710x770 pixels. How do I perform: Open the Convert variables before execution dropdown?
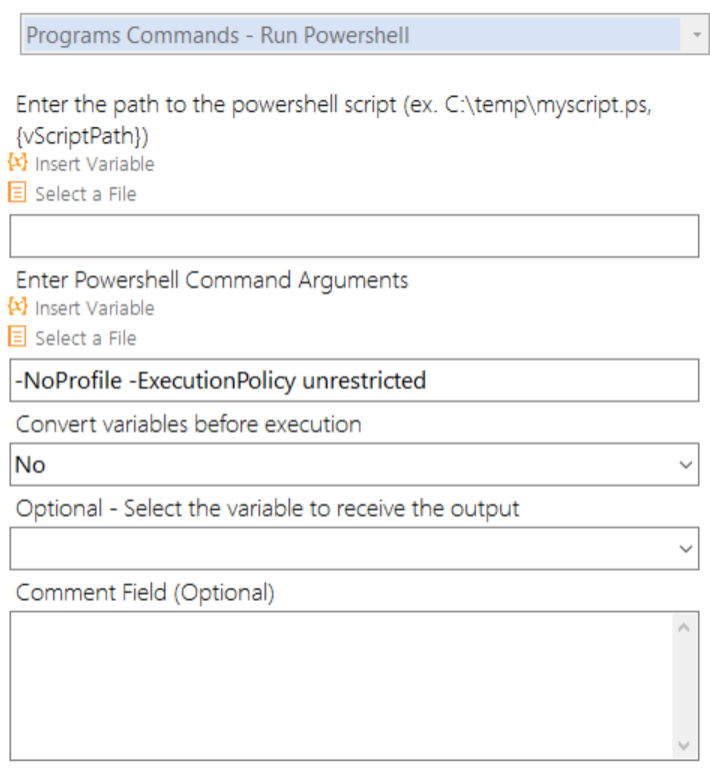coord(355,465)
